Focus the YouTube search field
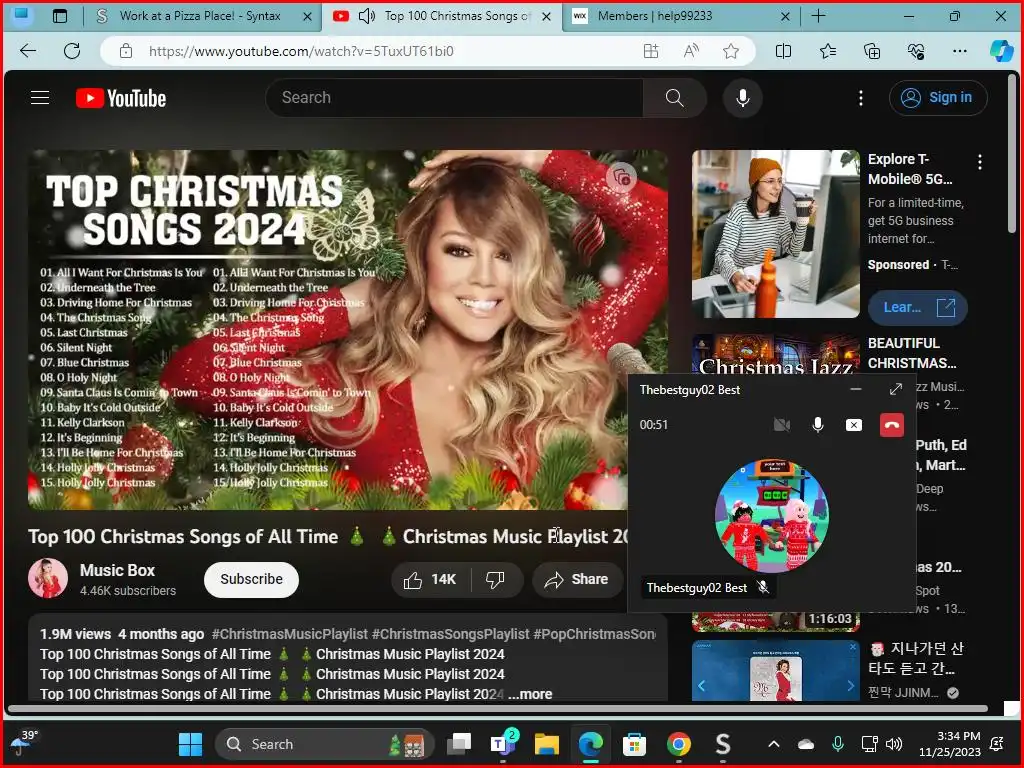This screenshot has width=1024, height=768. (x=455, y=98)
